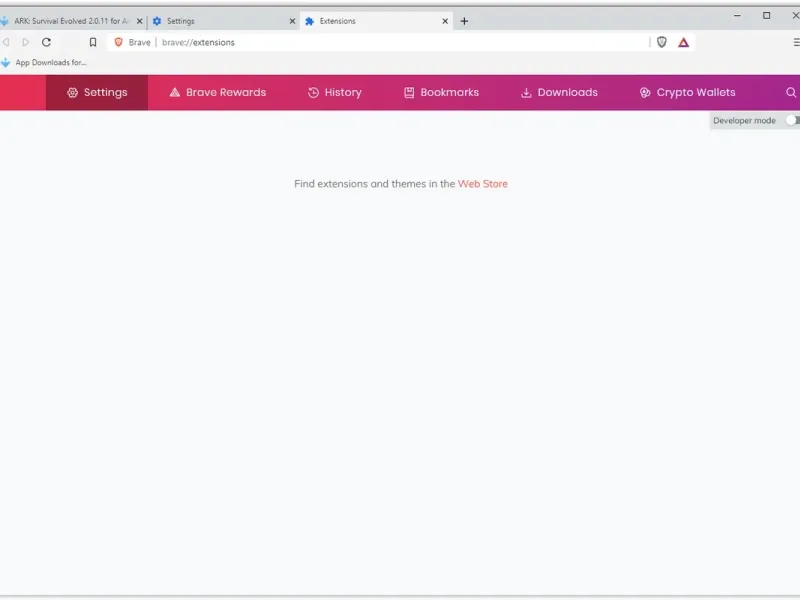Viewport: 800px width, 600px height.
Task: Click the Brave lion icon in address bar
Action: point(118,42)
